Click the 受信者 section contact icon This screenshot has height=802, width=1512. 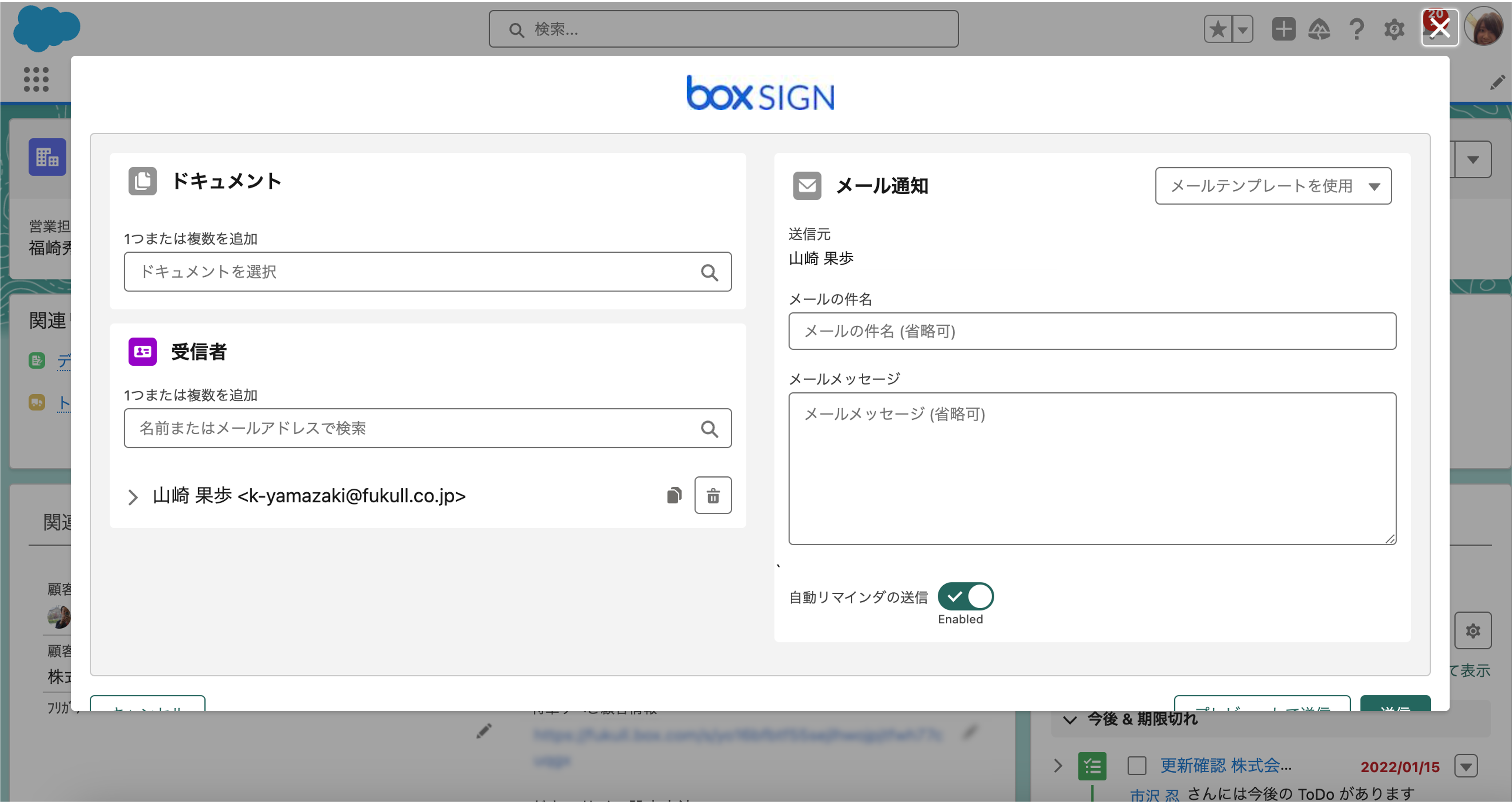(142, 351)
